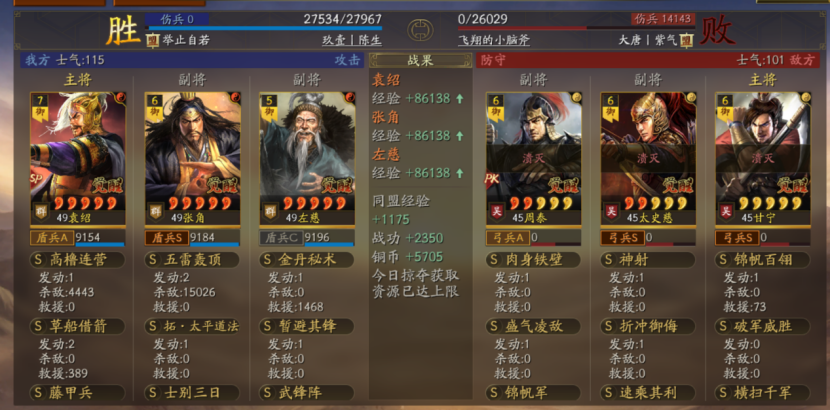Open the 太史慈 general portrait card

point(648,159)
